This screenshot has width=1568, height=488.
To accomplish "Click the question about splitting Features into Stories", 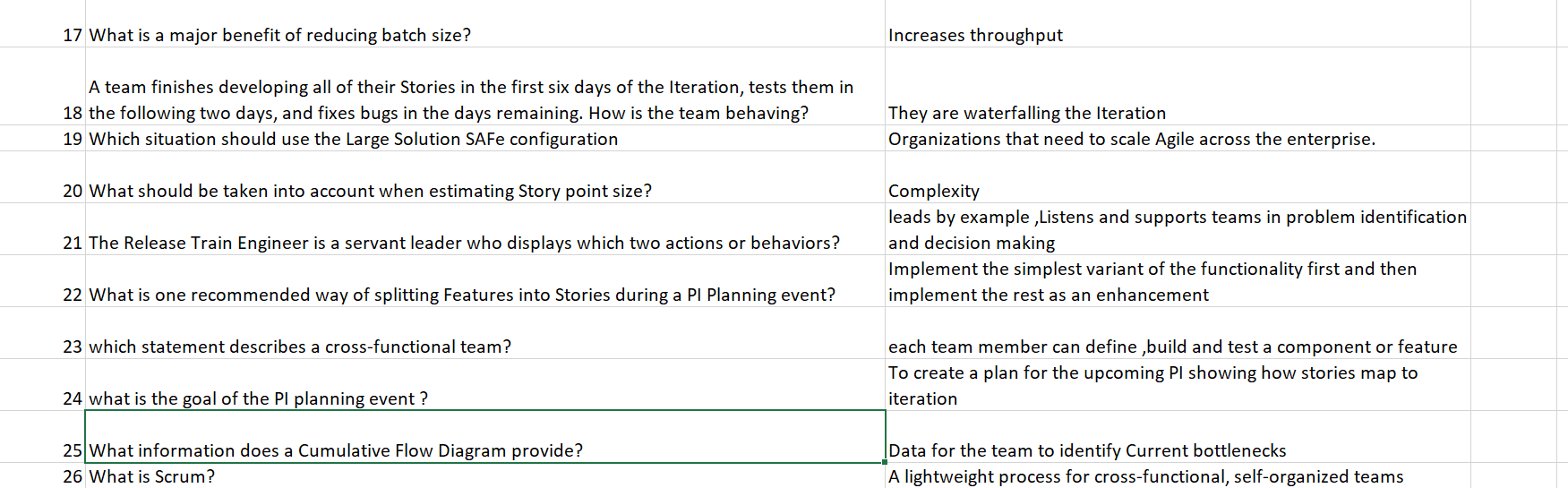I will [484, 281].
